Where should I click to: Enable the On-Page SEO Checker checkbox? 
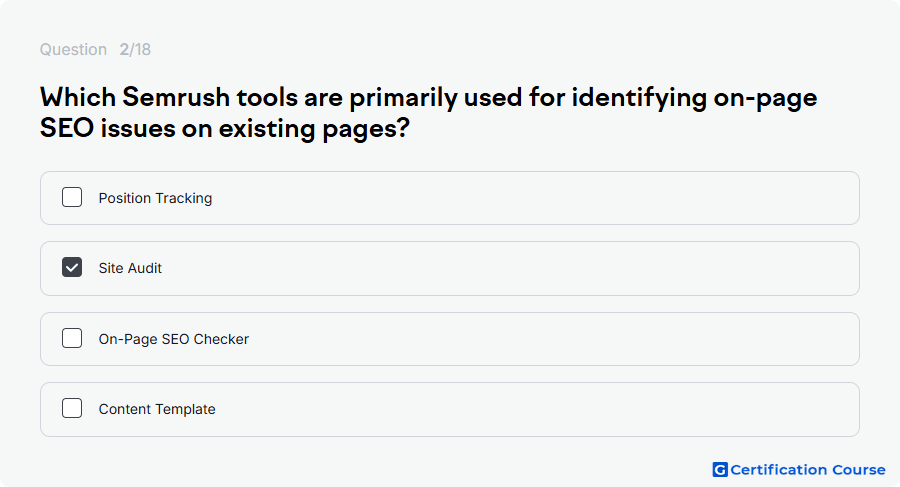tap(72, 338)
